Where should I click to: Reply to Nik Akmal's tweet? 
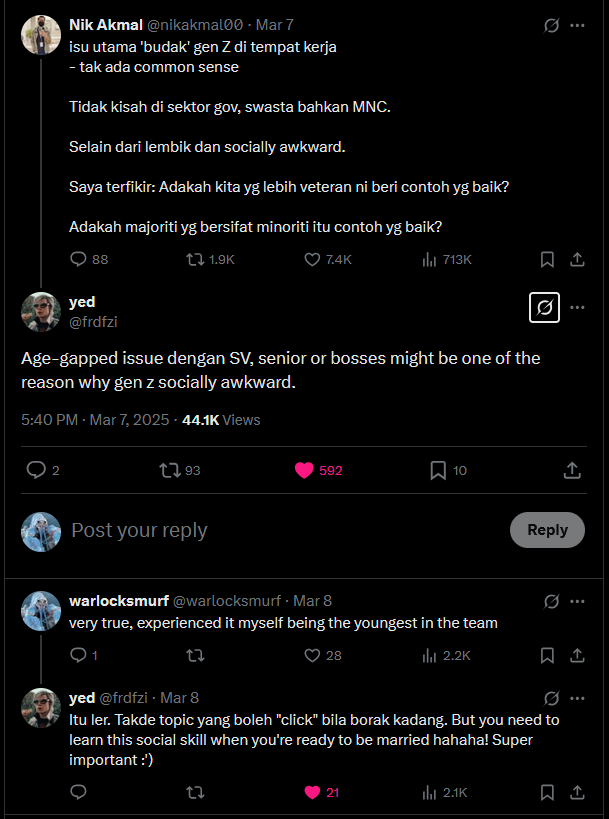[x=79, y=259]
